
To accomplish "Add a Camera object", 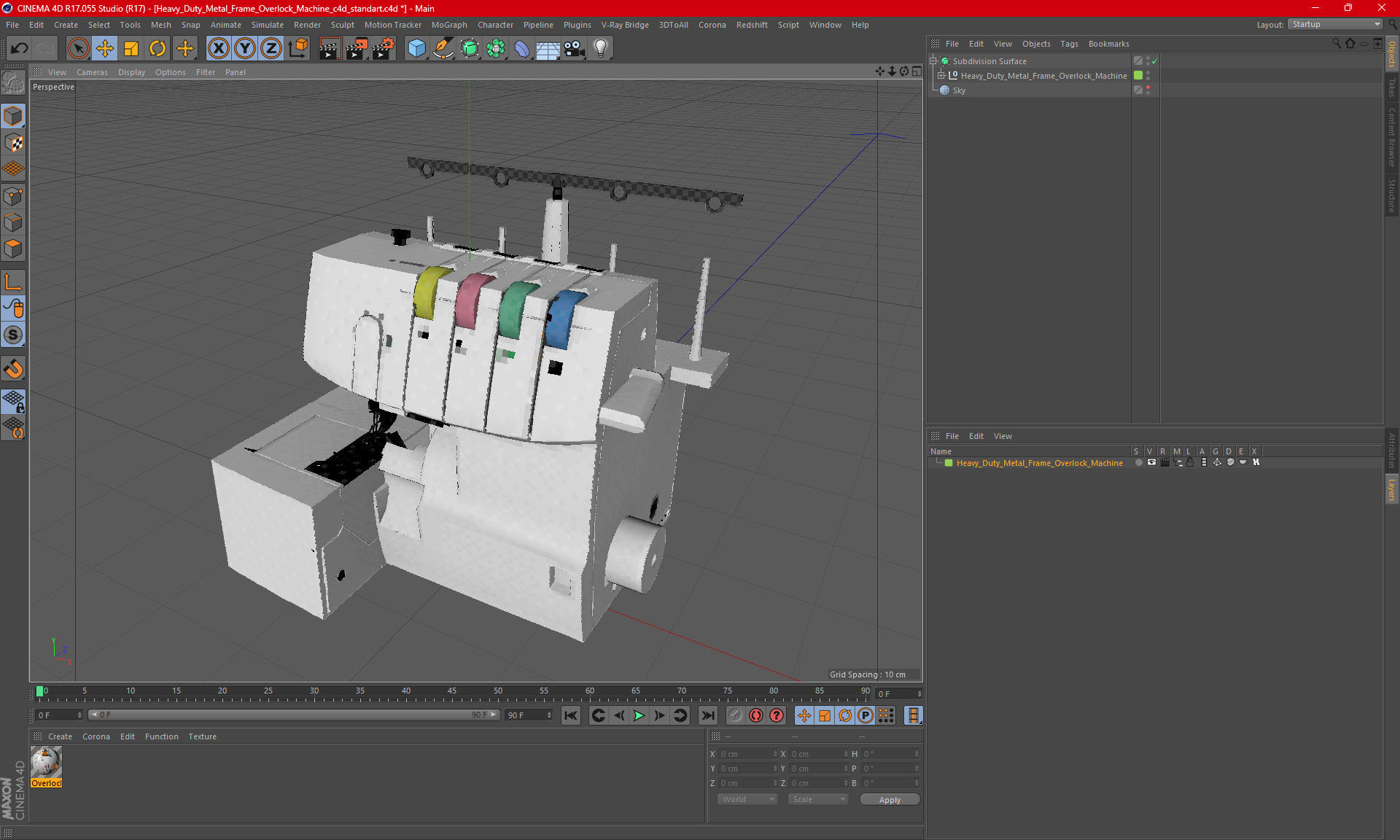I will click(575, 49).
